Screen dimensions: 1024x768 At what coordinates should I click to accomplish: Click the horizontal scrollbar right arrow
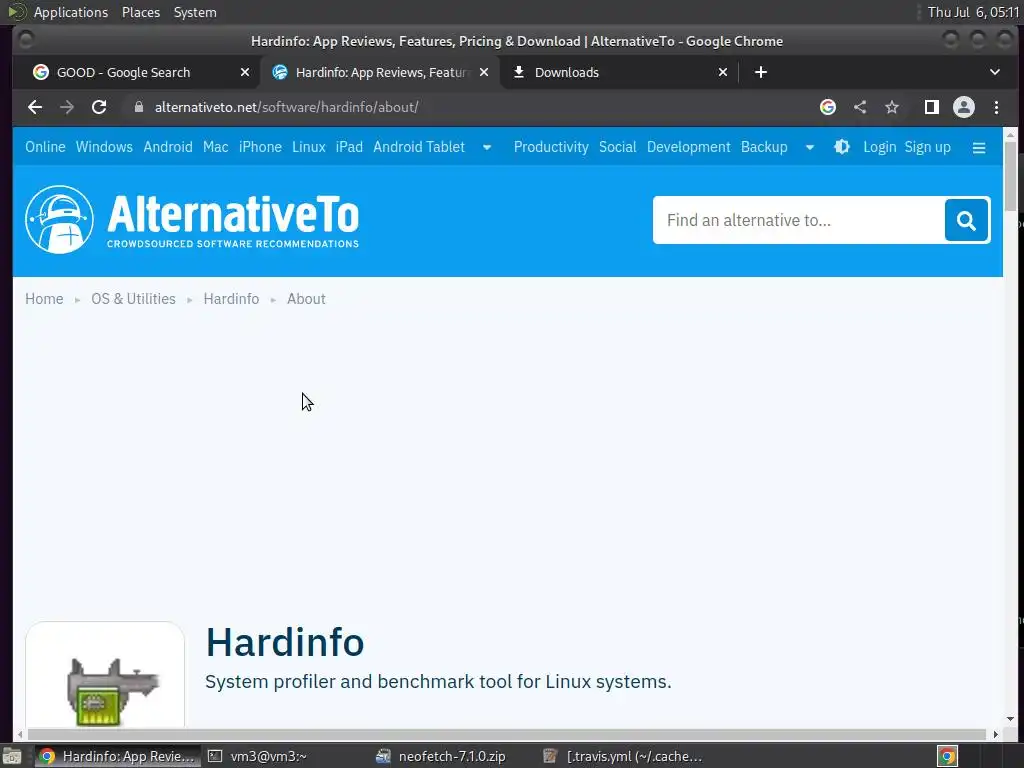click(995, 734)
